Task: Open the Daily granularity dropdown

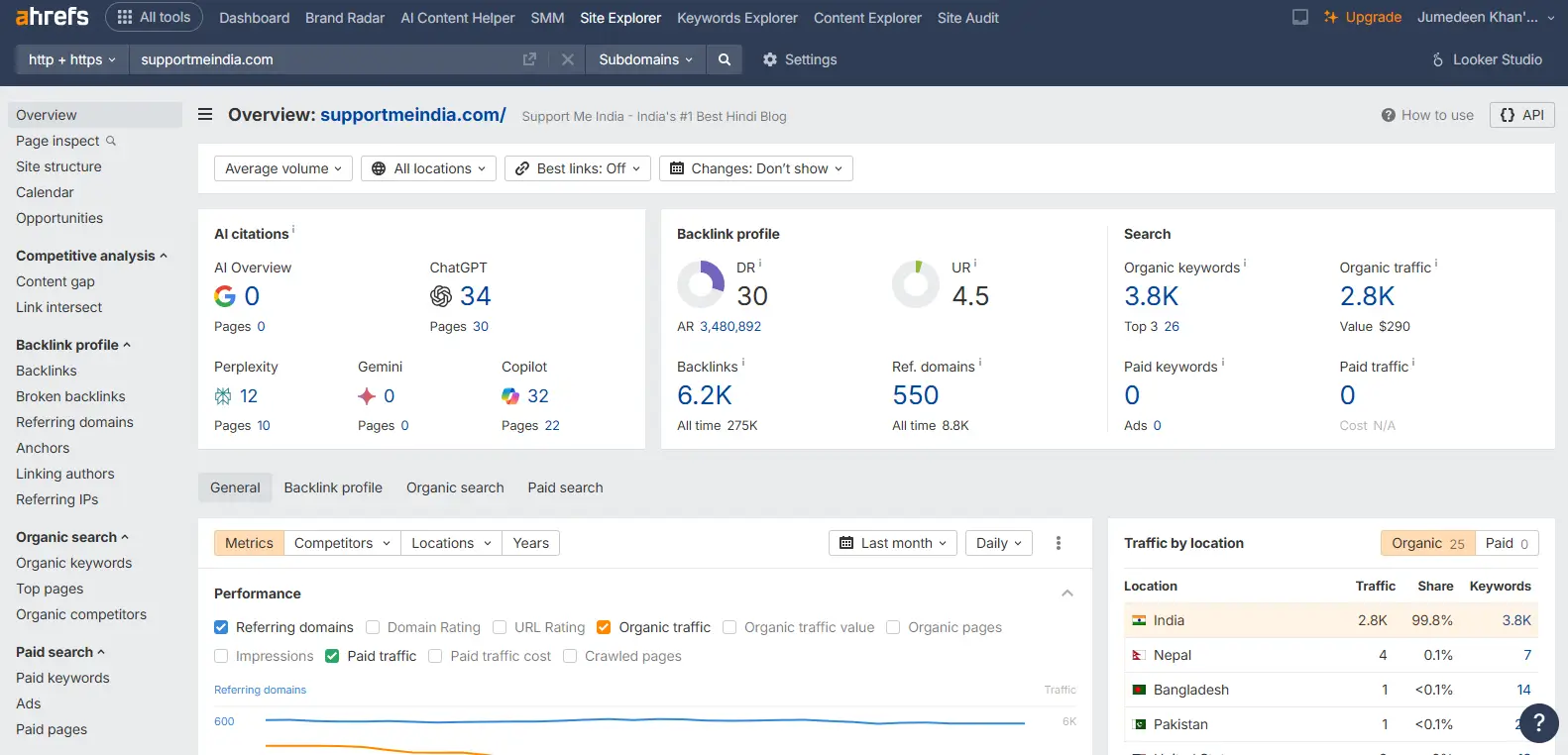Action: 999,543
